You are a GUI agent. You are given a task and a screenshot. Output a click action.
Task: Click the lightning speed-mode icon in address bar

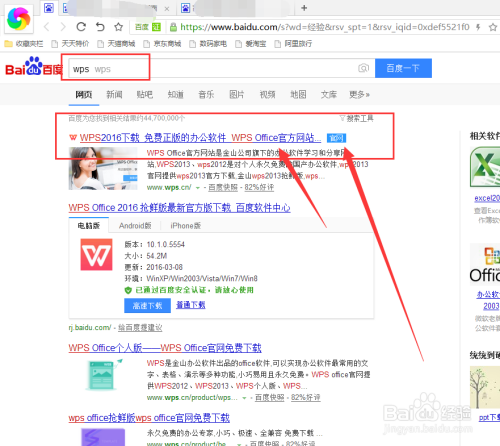click(x=478, y=27)
